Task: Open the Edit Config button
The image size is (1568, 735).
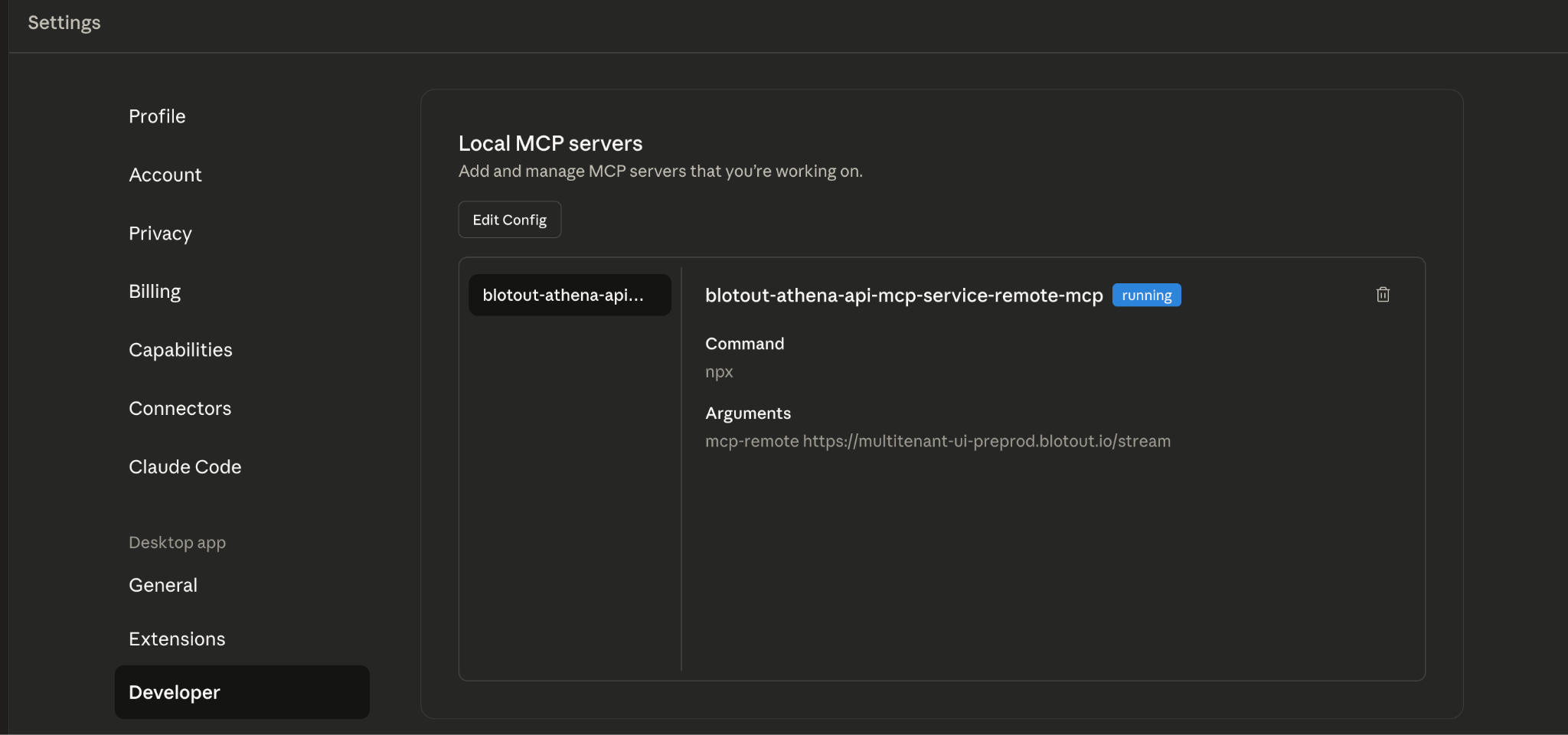Action: click(x=510, y=220)
